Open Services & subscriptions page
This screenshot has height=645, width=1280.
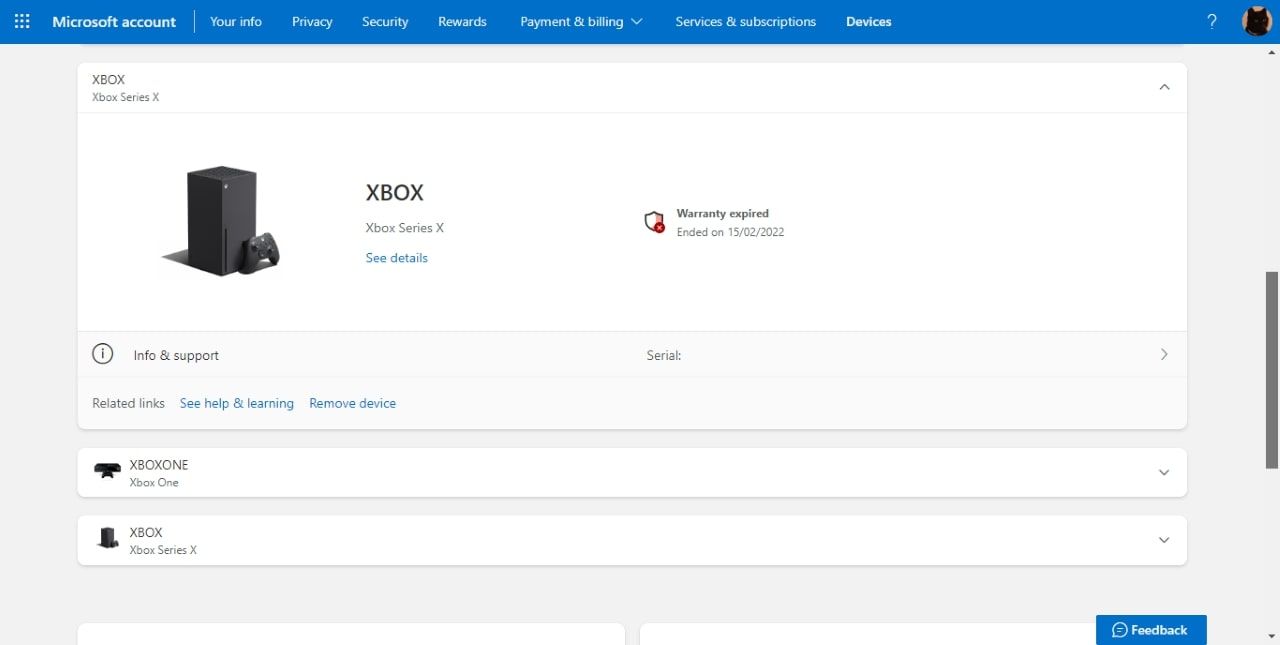(x=745, y=21)
